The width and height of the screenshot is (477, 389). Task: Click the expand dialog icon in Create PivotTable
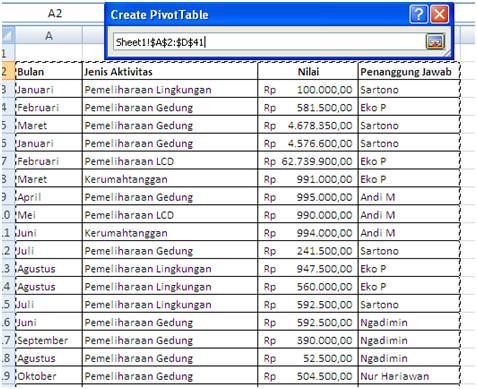coord(435,42)
